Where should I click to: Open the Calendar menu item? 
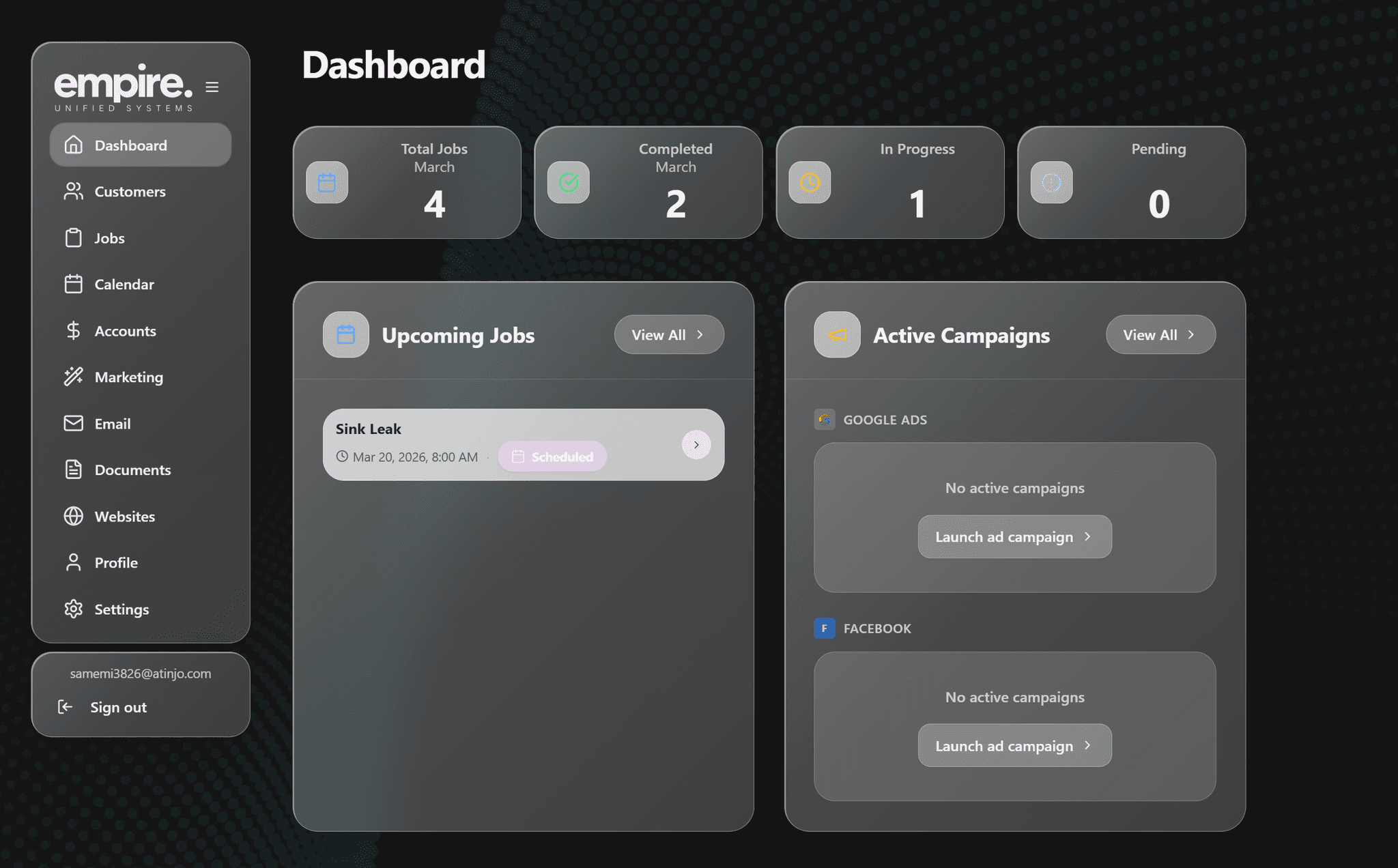tap(141, 284)
